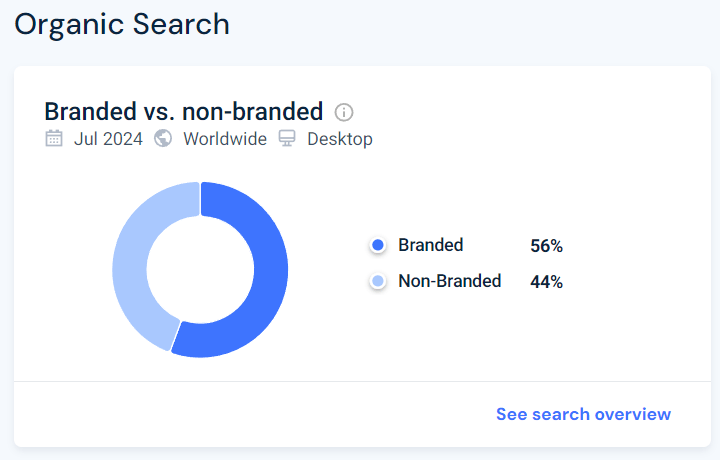Click the dark blue Branded legend dot

pos(378,246)
